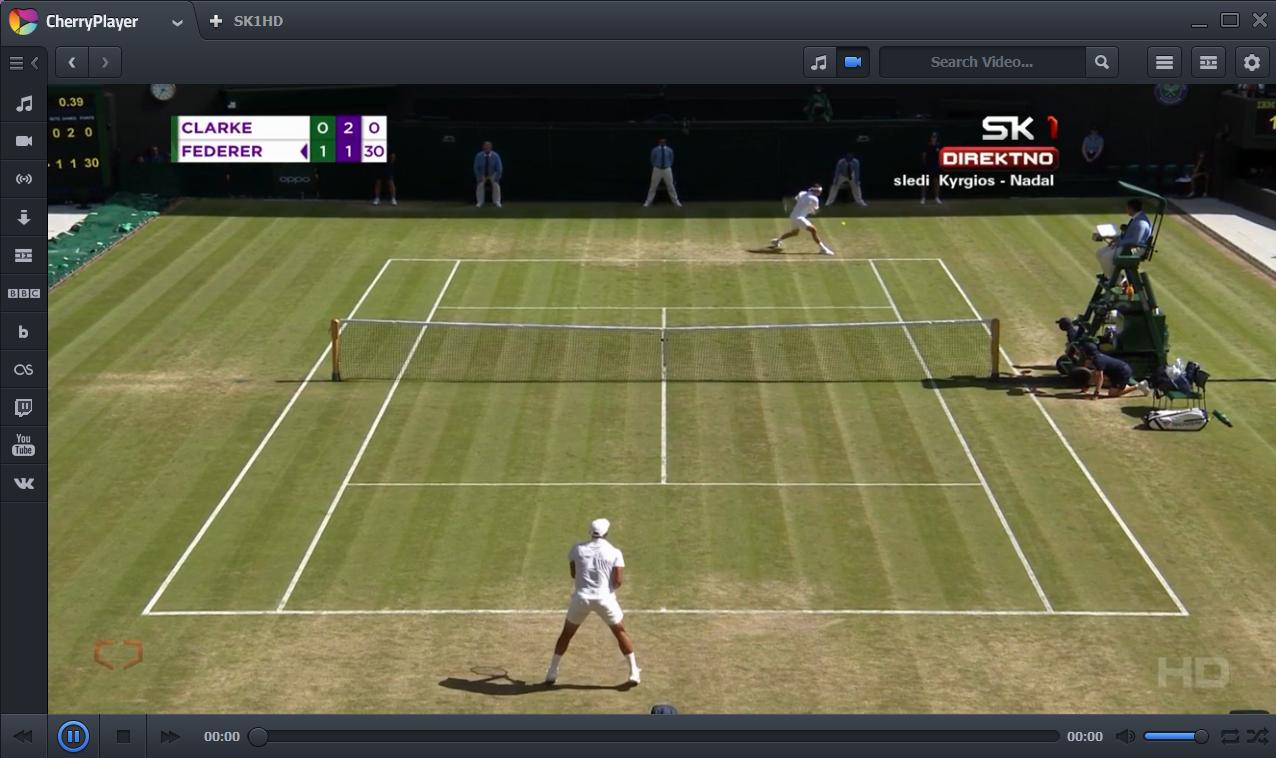Open the Last.fm service icon
The image size is (1276, 758).
coord(24,369)
